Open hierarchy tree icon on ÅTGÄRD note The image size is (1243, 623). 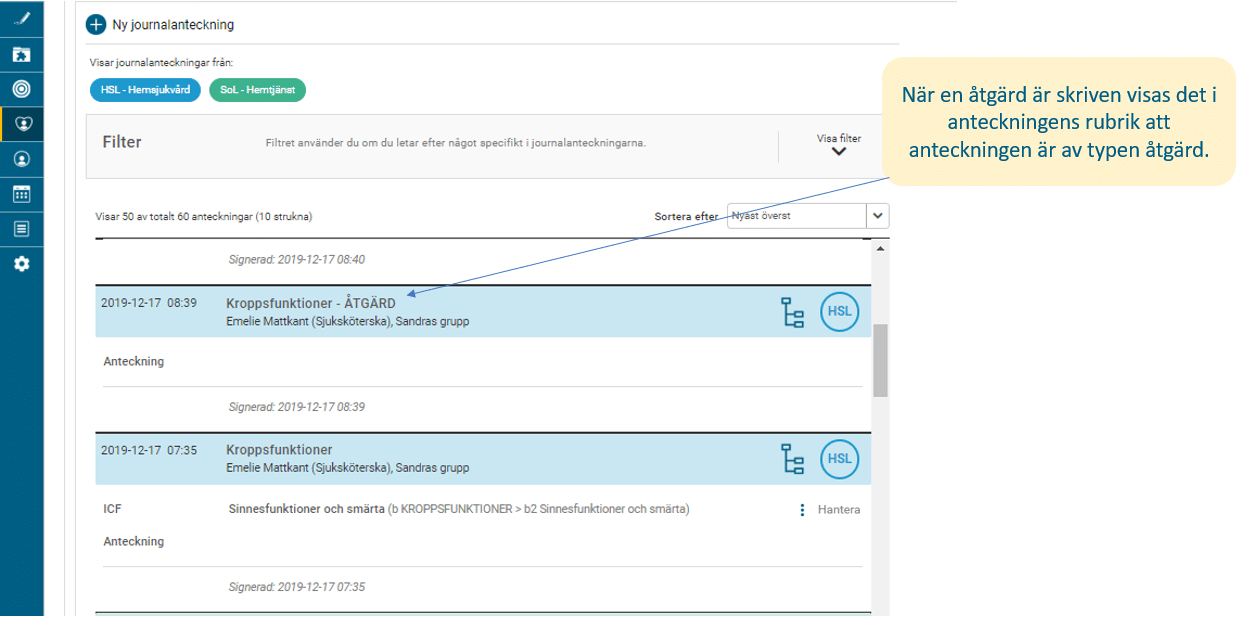click(792, 312)
